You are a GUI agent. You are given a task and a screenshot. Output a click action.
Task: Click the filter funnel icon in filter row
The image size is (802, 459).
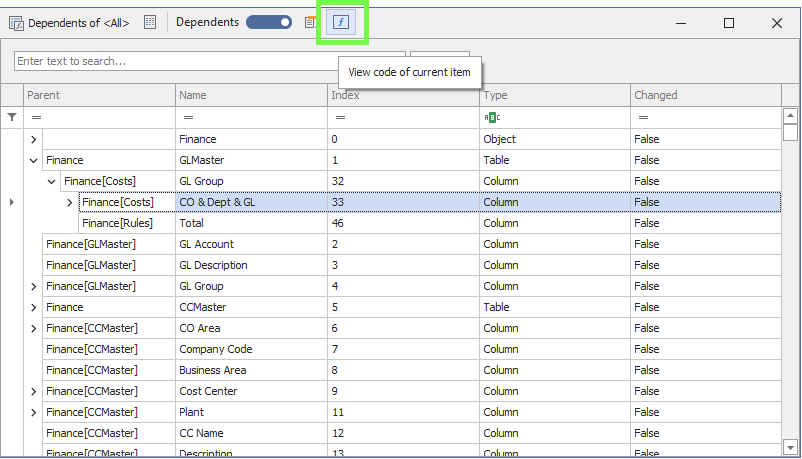[x=12, y=117]
